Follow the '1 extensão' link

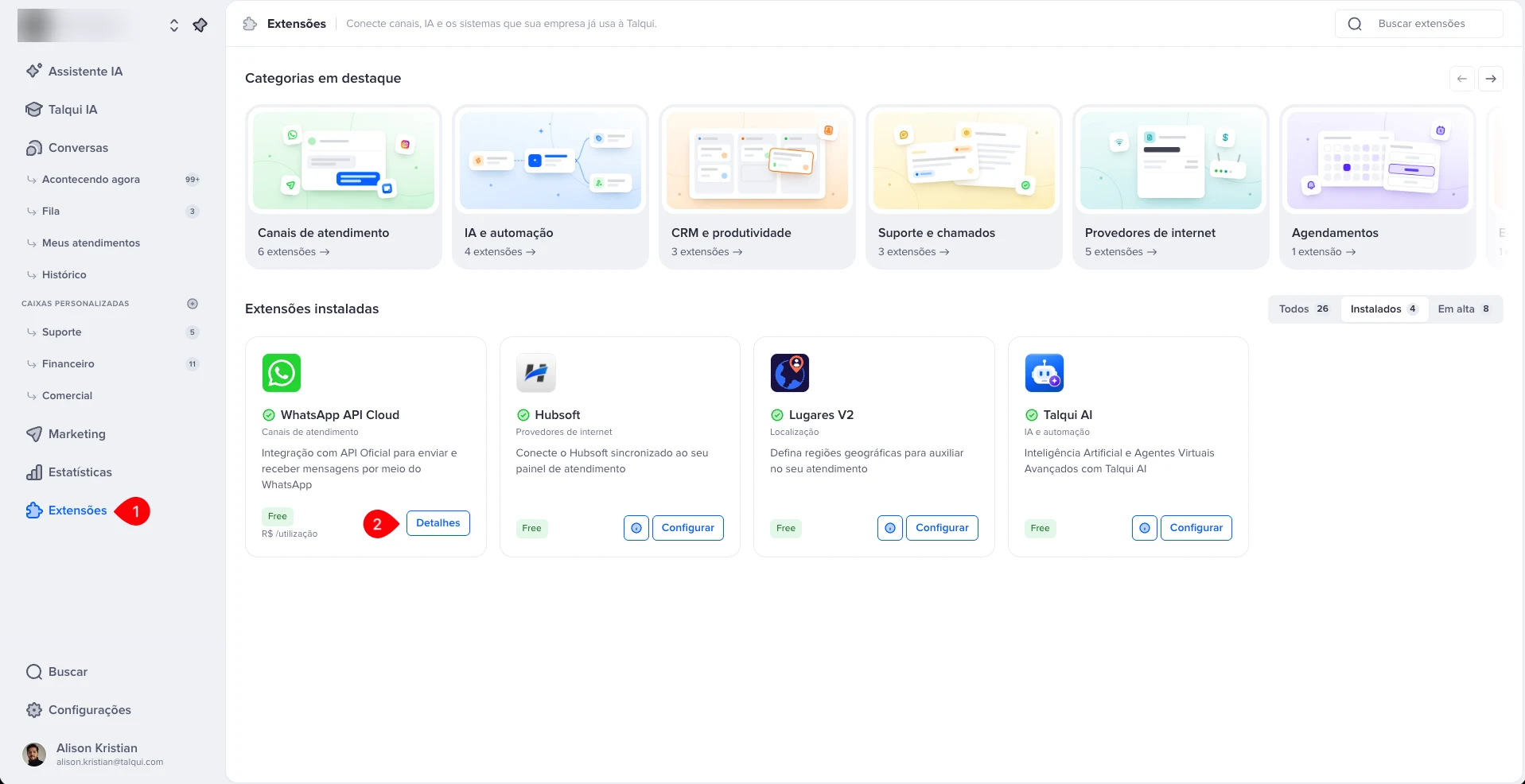pos(1324,252)
